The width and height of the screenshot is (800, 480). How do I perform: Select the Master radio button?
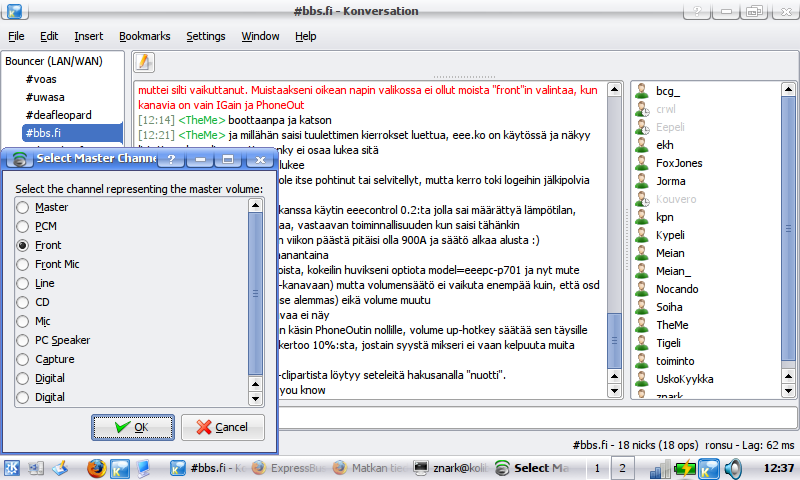click(23, 207)
